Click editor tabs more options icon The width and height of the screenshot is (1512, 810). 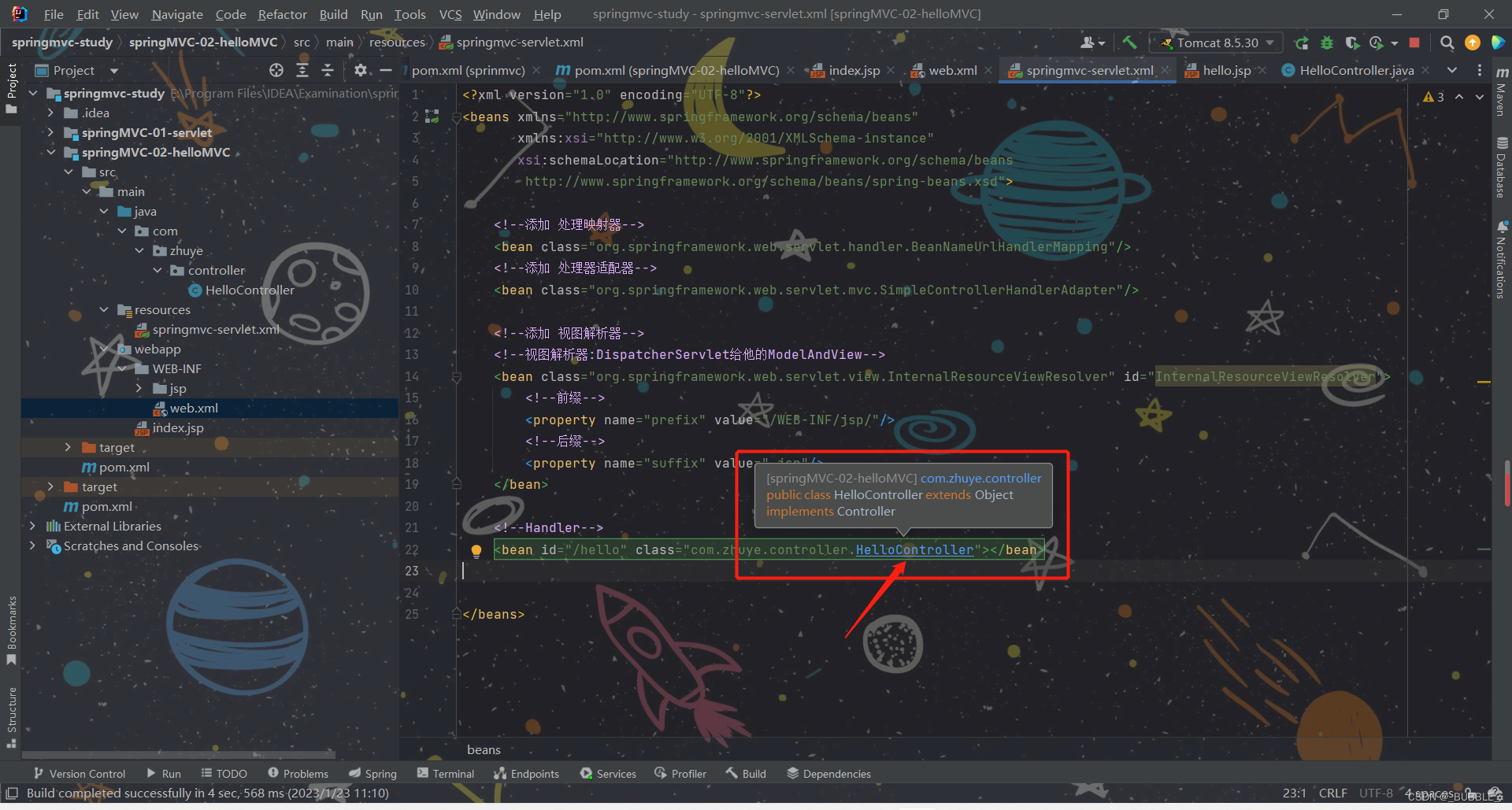point(1480,70)
